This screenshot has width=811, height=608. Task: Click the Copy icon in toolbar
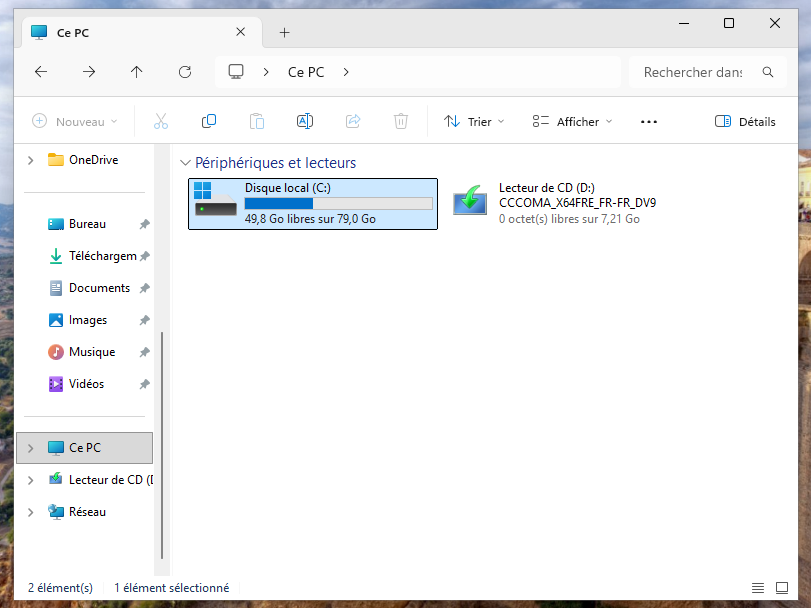209,121
